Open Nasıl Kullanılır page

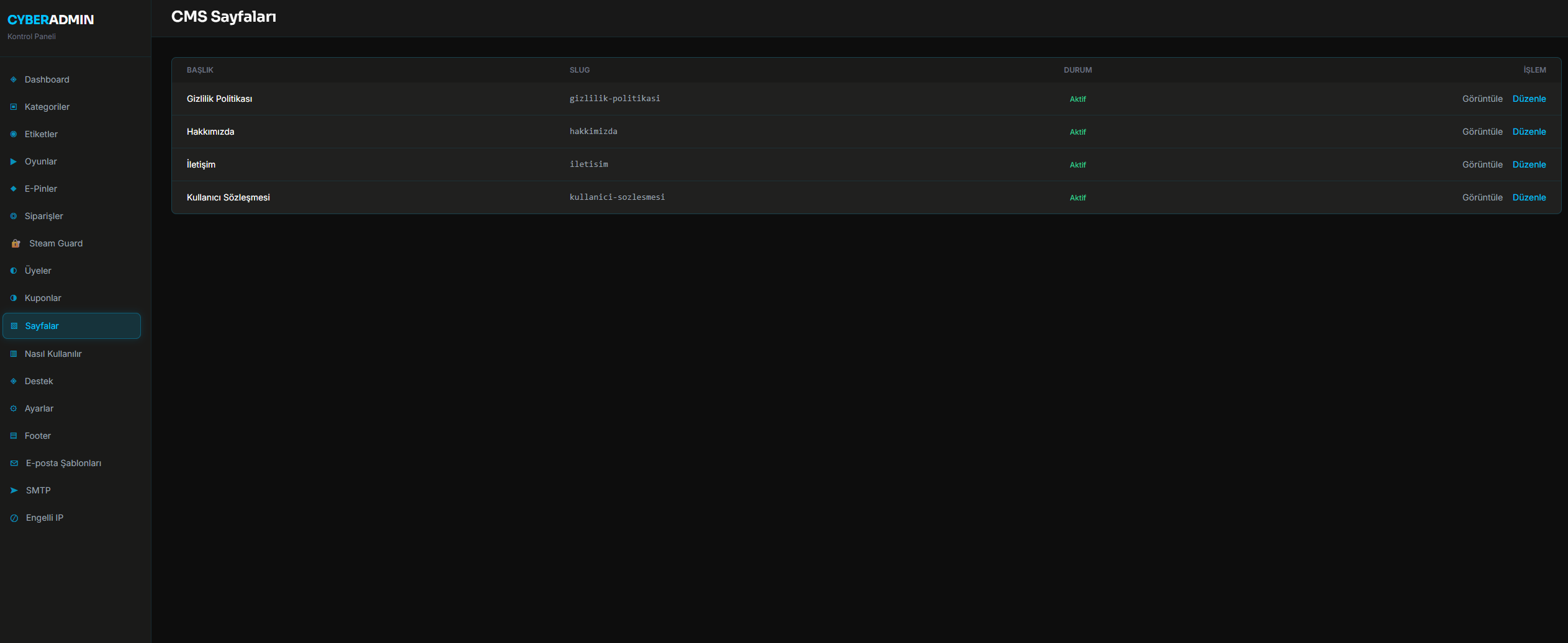[x=72, y=354]
